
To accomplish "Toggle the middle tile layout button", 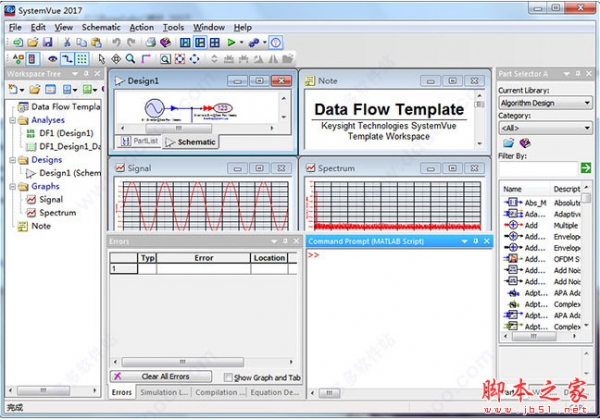I will tap(200, 42).
